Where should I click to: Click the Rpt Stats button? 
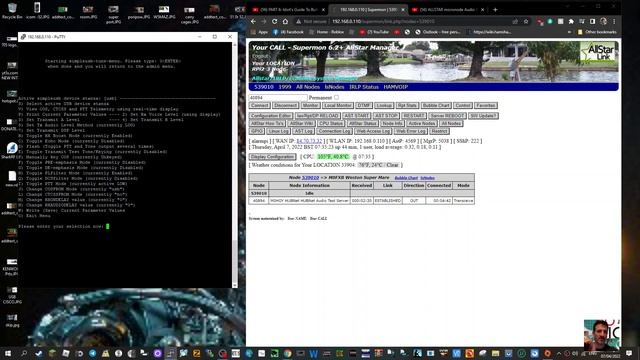click(407, 105)
